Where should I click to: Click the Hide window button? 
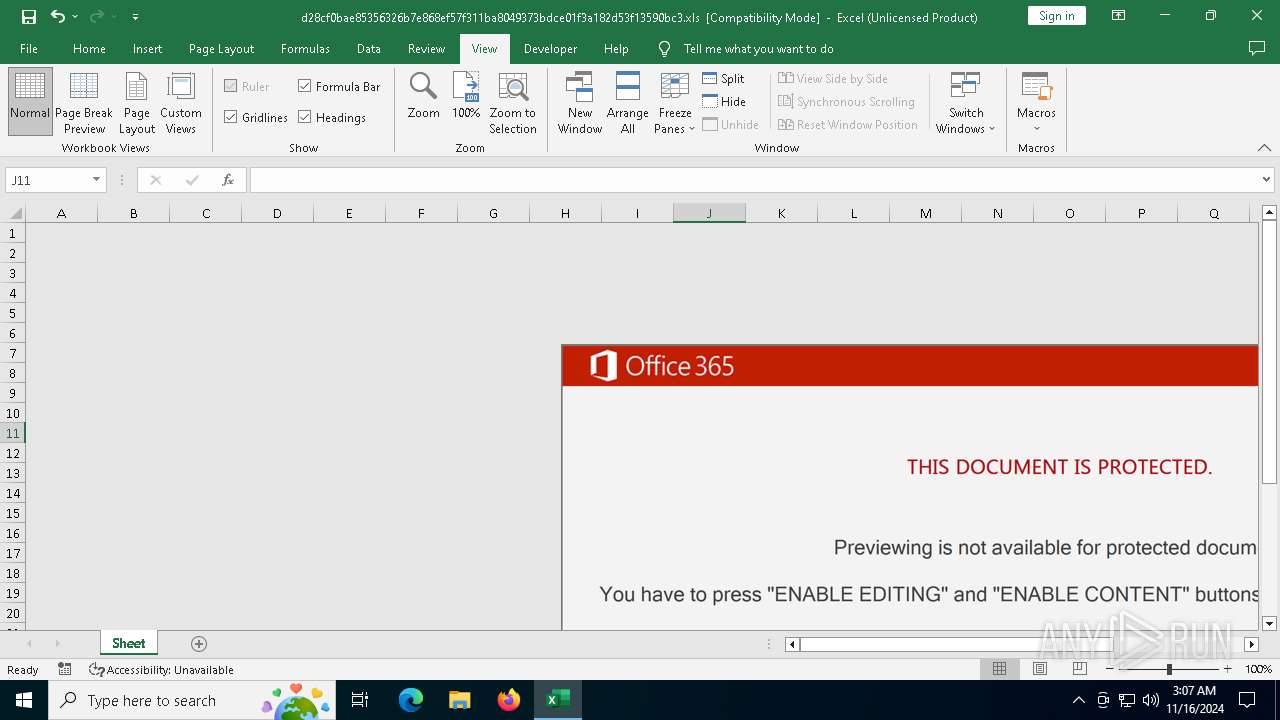pyautogui.click(x=724, y=101)
